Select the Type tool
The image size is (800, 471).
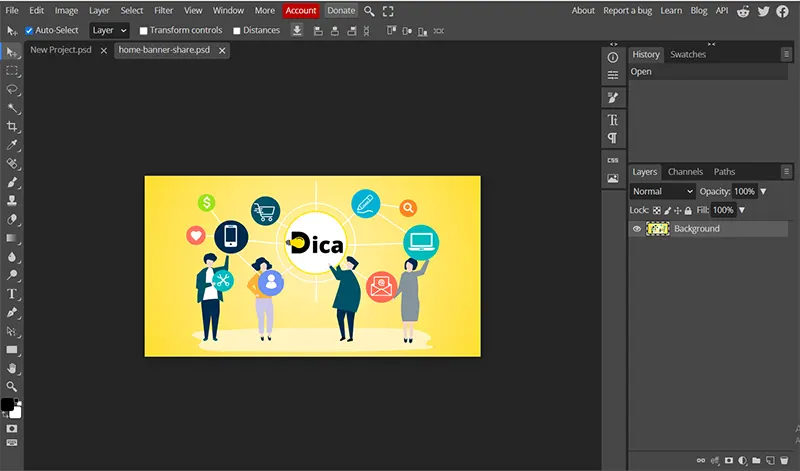coord(12,294)
